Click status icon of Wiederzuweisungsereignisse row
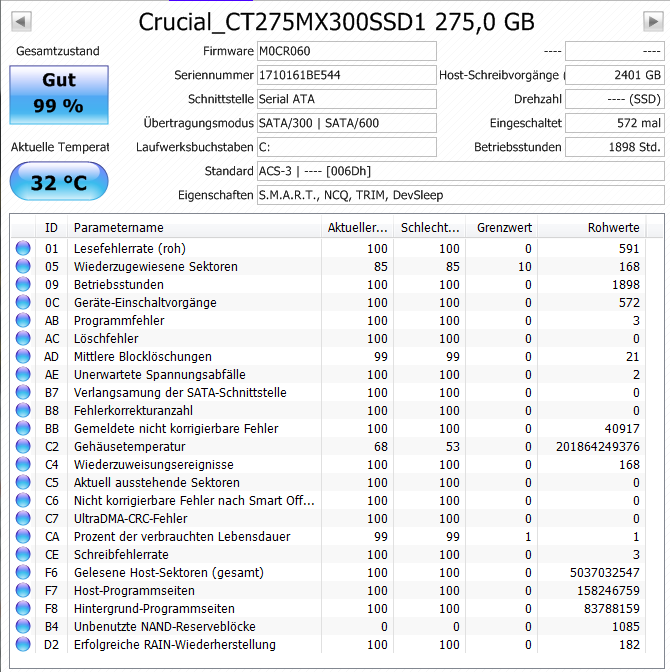Screen dimensions: 670x672 point(23,464)
